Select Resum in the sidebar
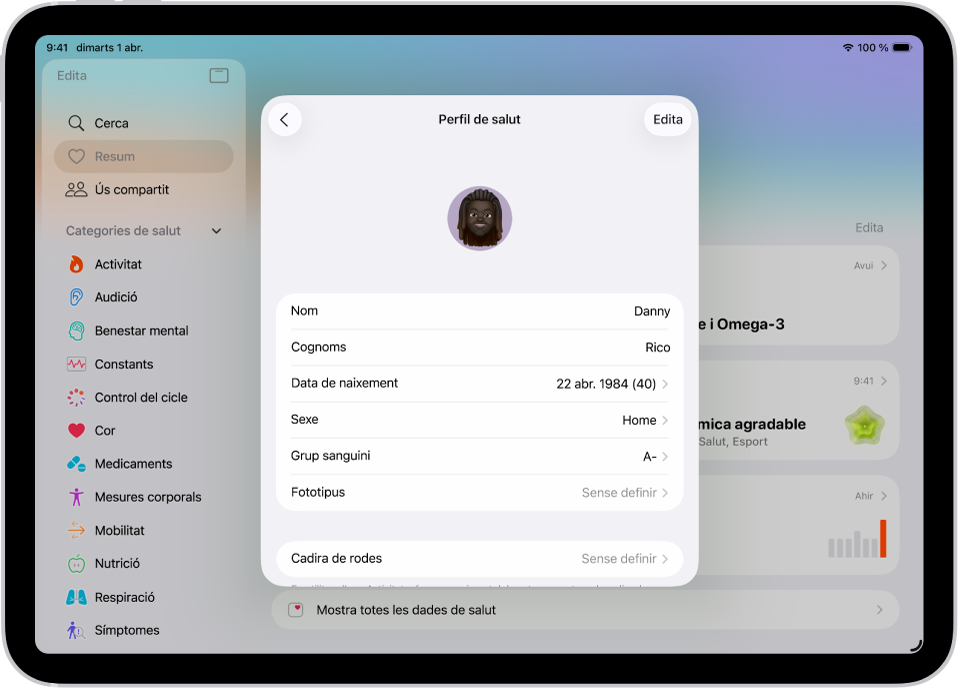This screenshot has height=689, width=960. tap(144, 156)
